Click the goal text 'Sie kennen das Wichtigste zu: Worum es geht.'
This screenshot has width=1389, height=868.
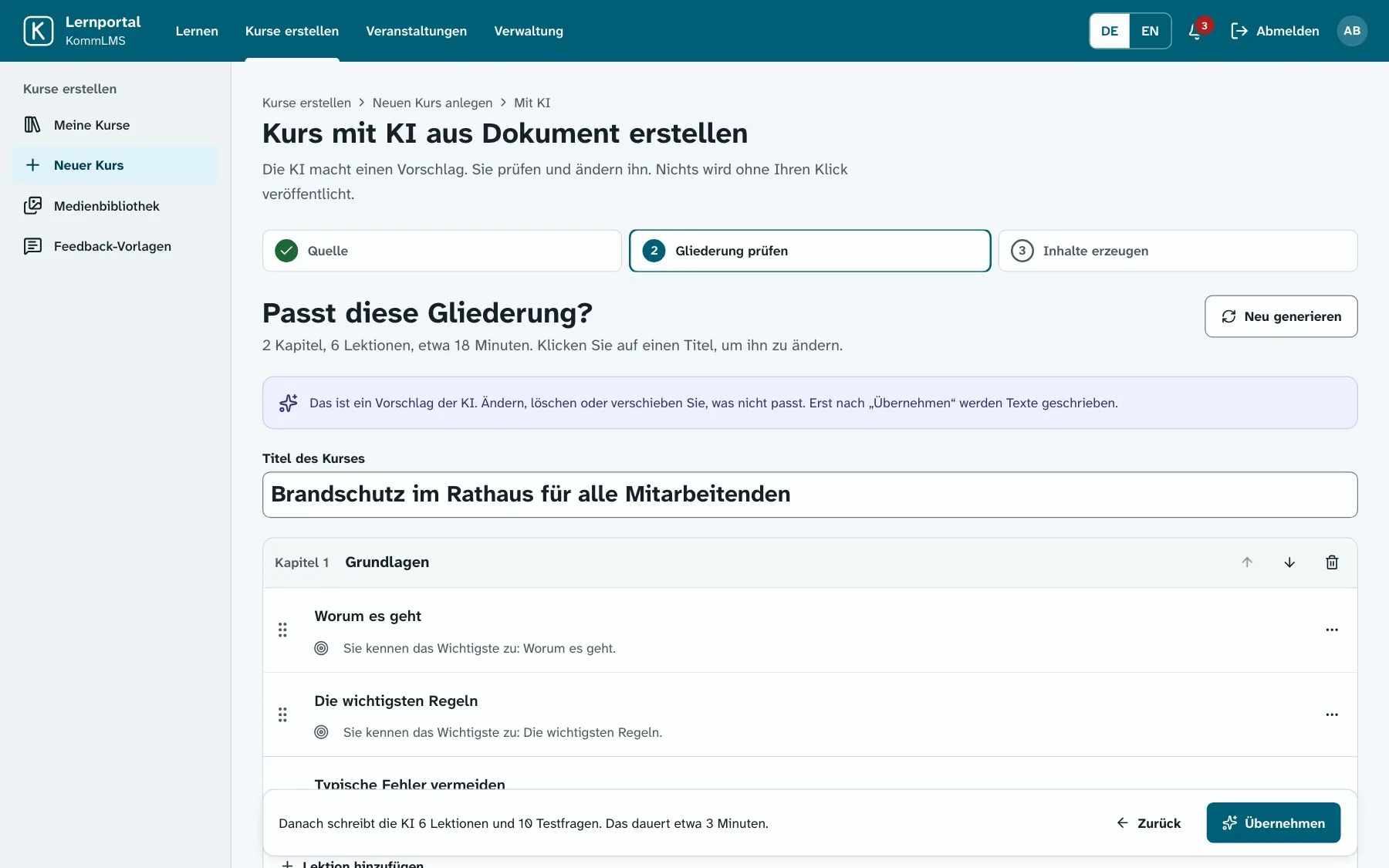(479, 648)
